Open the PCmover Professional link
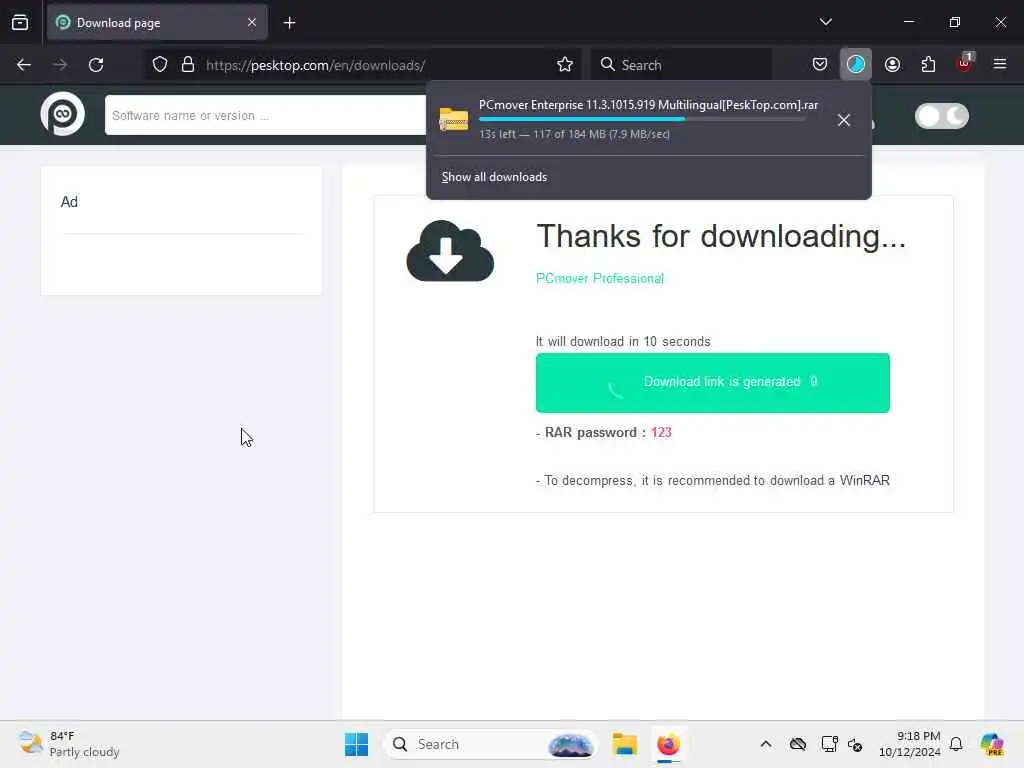Viewport: 1024px width, 768px height. click(x=600, y=279)
